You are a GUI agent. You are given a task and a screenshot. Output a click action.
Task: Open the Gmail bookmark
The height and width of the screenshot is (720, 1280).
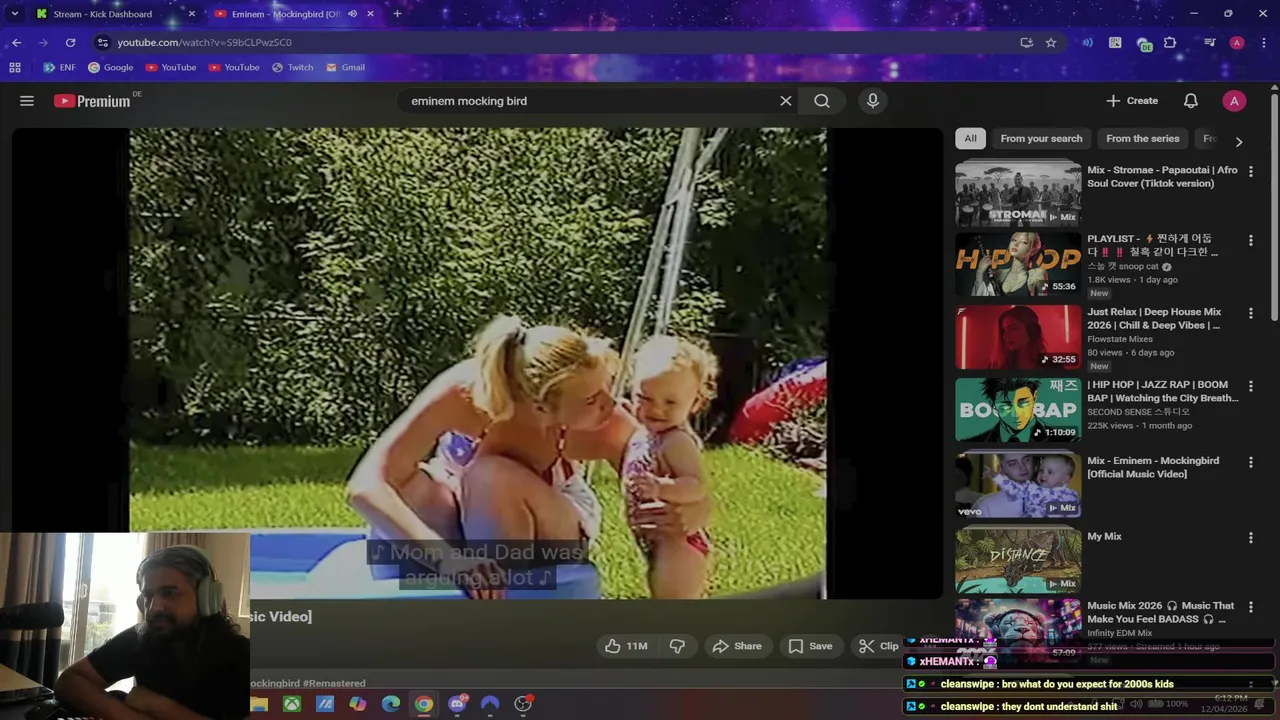(345, 67)
